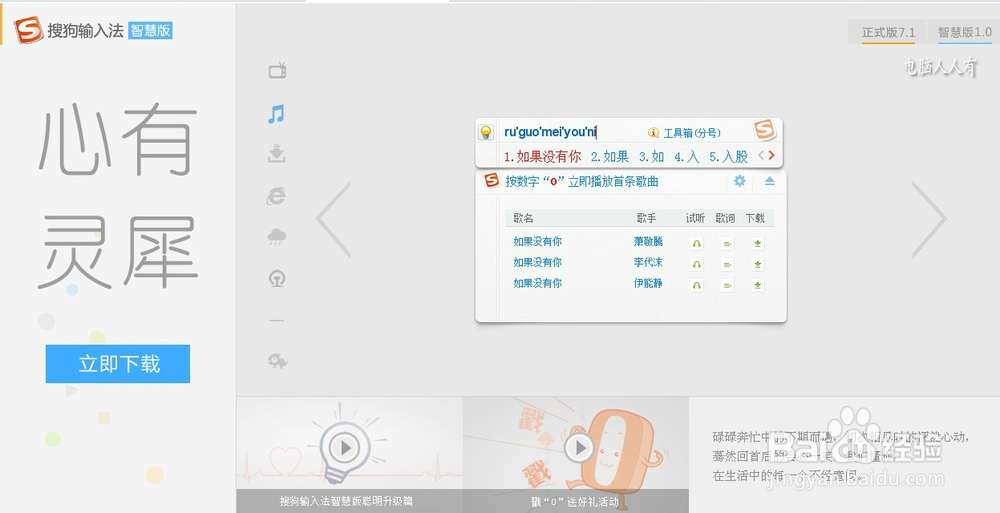The height and width of the screenshot is (513, 1000).
Task: Go to previous candidate page with the grey arrow
Action: (761, 155)
